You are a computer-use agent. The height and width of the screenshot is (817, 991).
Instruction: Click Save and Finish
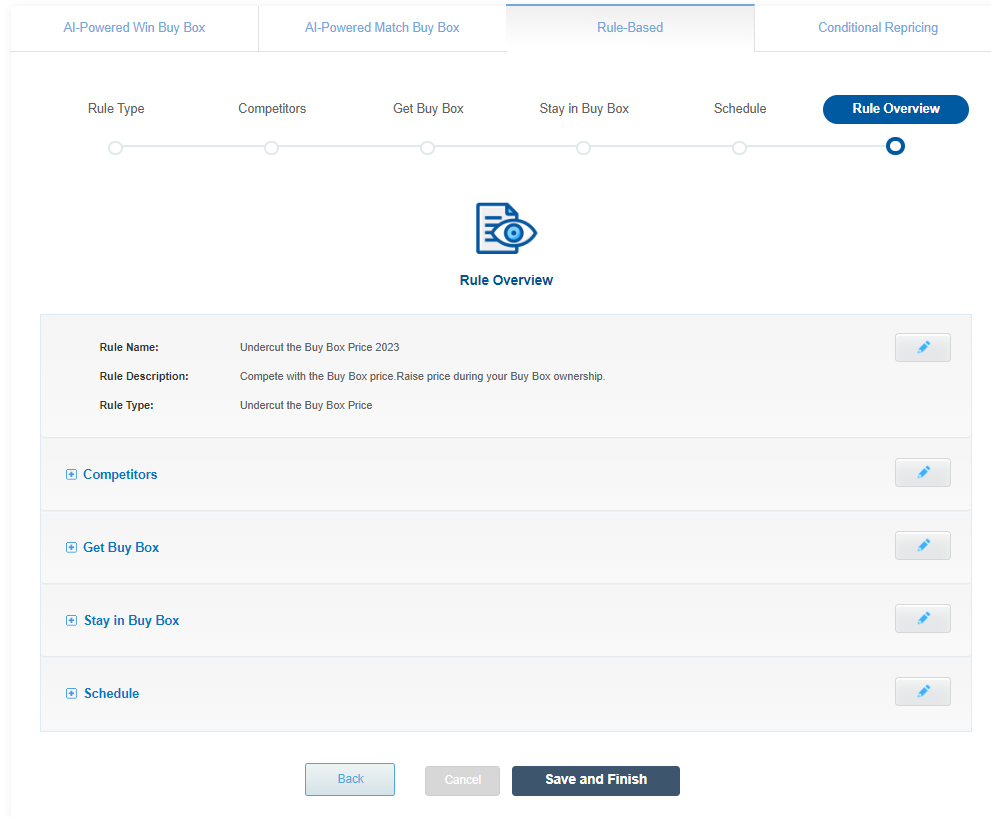tap(595, 780)
